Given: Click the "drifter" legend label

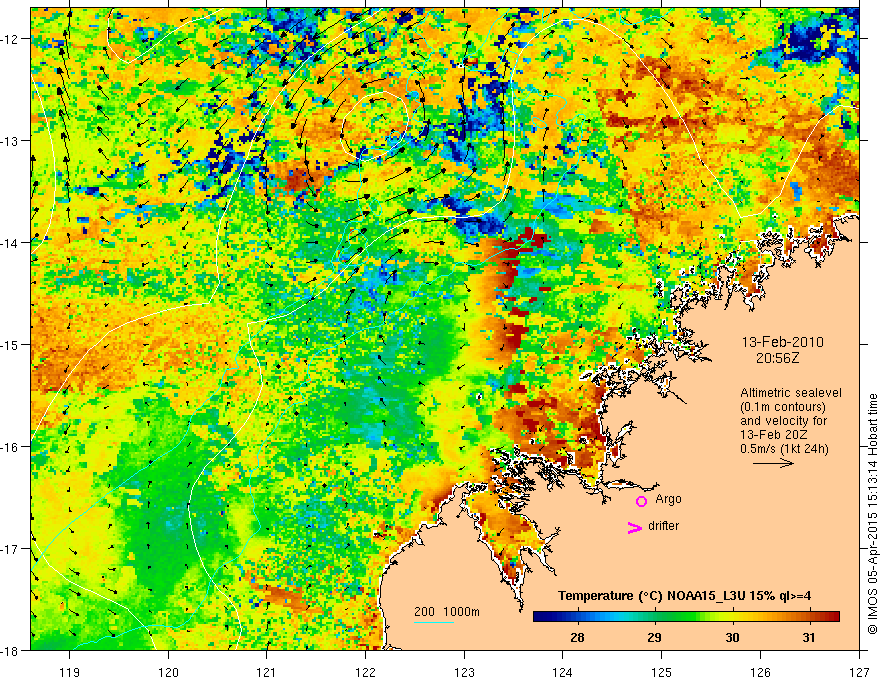Looking at the screenshot, I should point(663,526).
